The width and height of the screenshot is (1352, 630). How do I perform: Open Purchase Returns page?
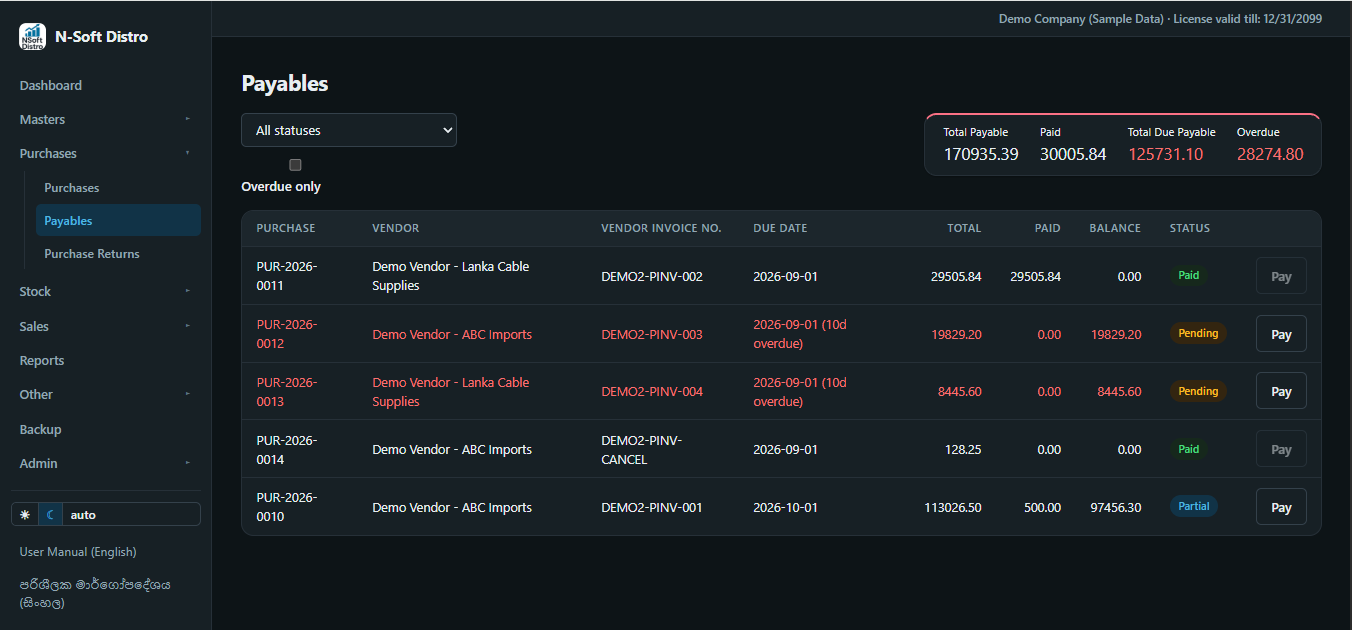click(118, 253)
